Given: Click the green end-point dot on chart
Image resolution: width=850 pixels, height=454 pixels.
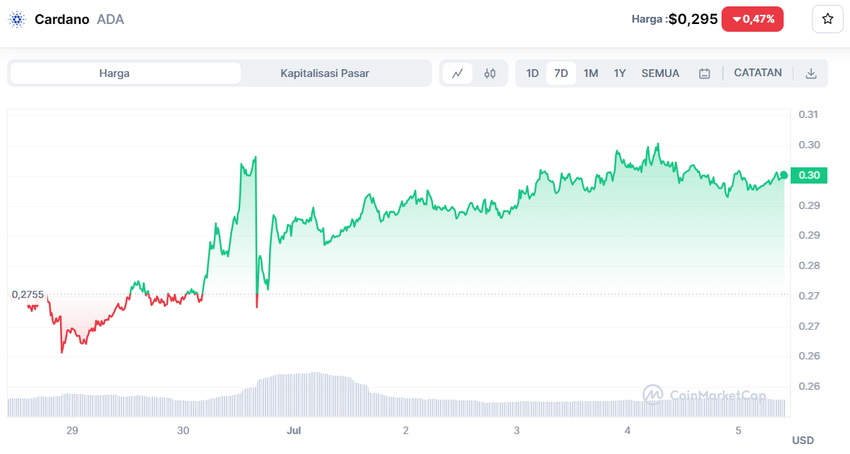Looking at the screenshot, I should [x=784, y=175].
